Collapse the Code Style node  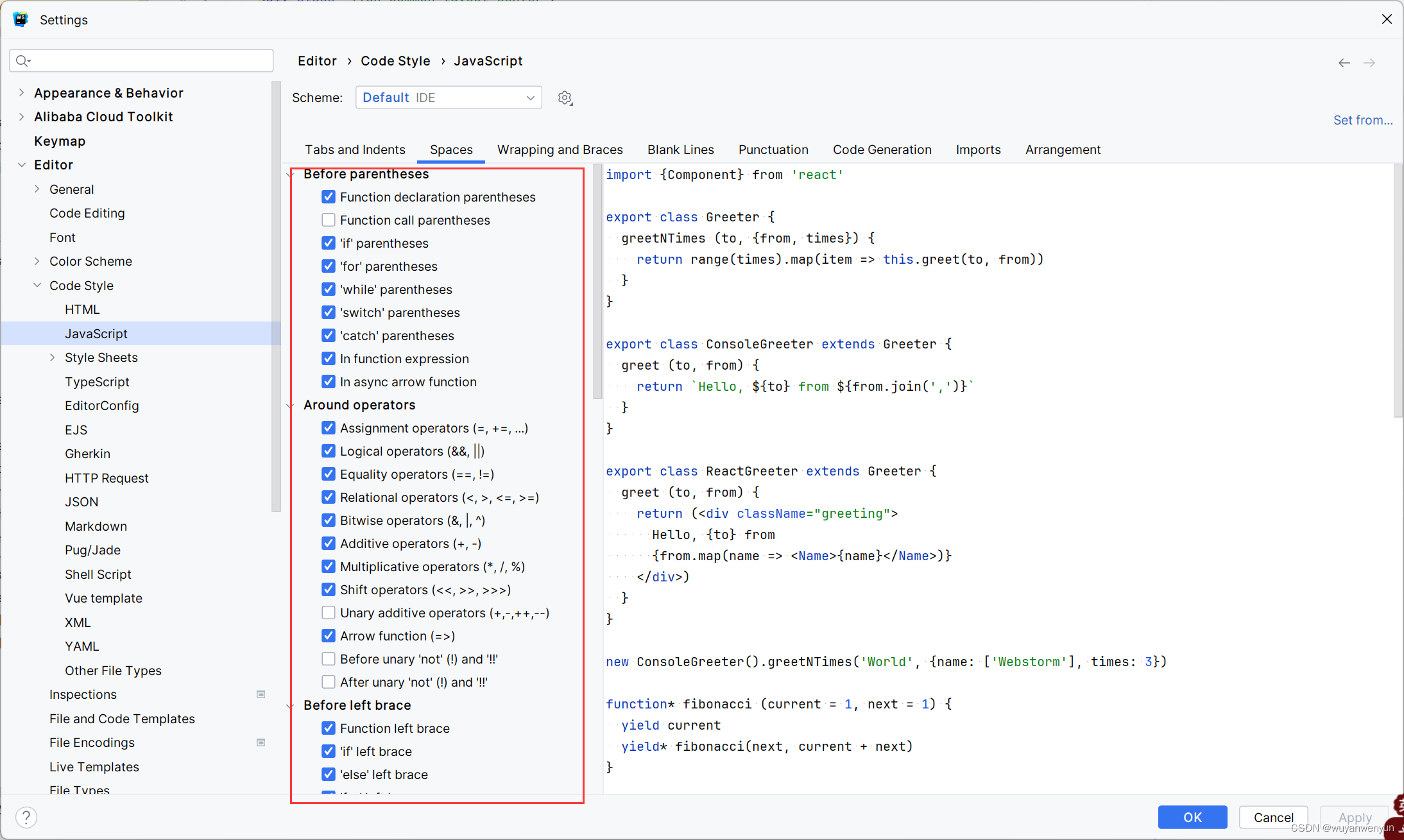tap(37, 286)
